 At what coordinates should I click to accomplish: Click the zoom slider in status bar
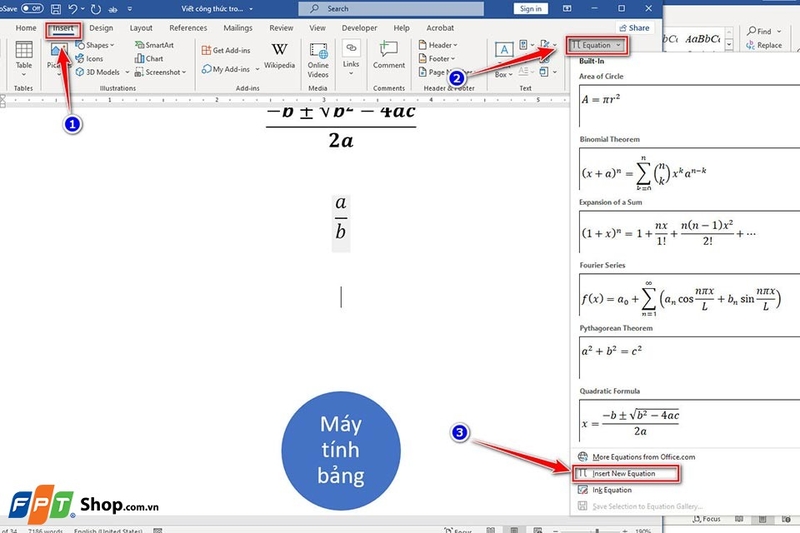tap(589, 531)
